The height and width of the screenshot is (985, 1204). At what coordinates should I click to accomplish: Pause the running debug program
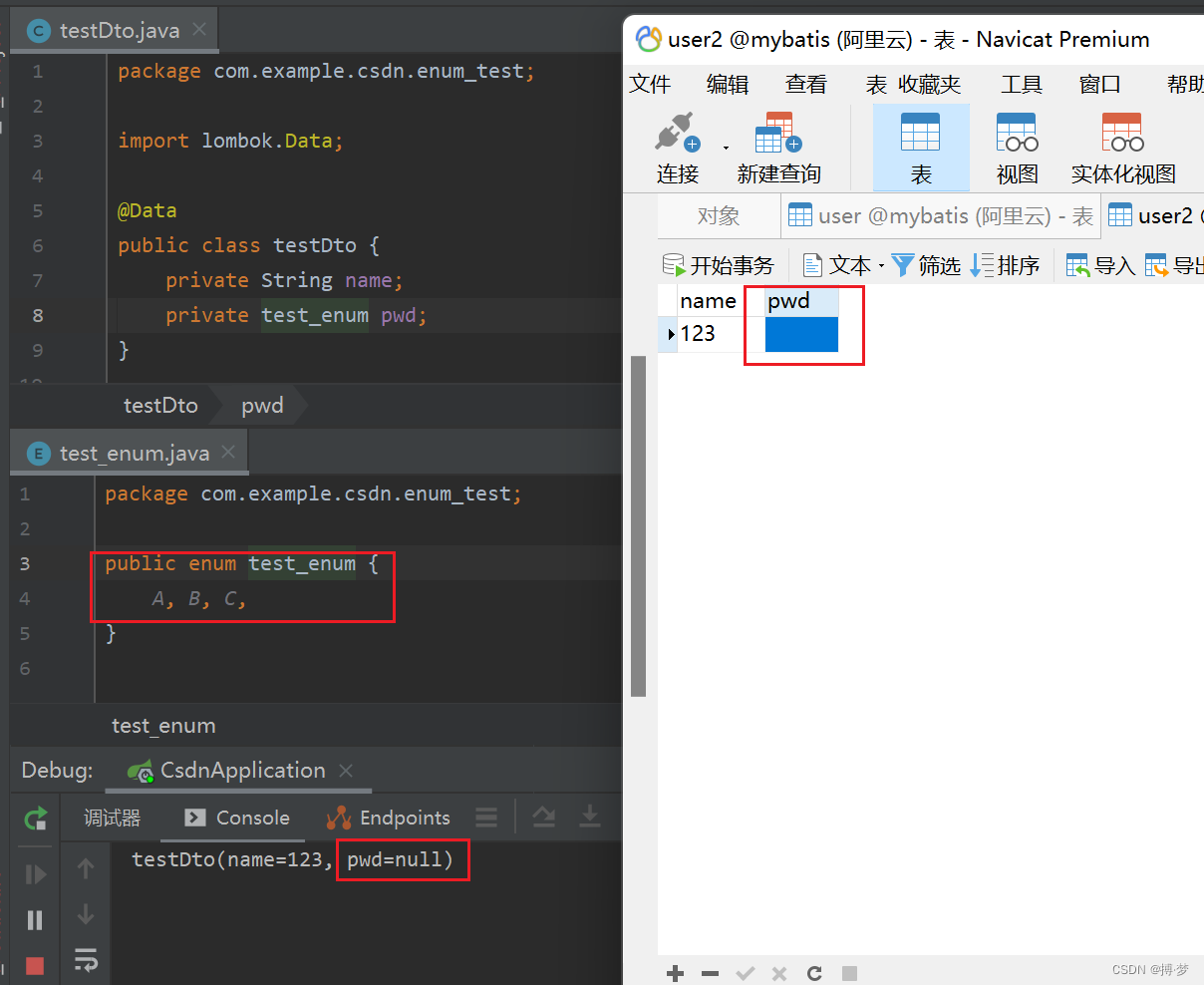pyautogui.click(x=35, y=919)
